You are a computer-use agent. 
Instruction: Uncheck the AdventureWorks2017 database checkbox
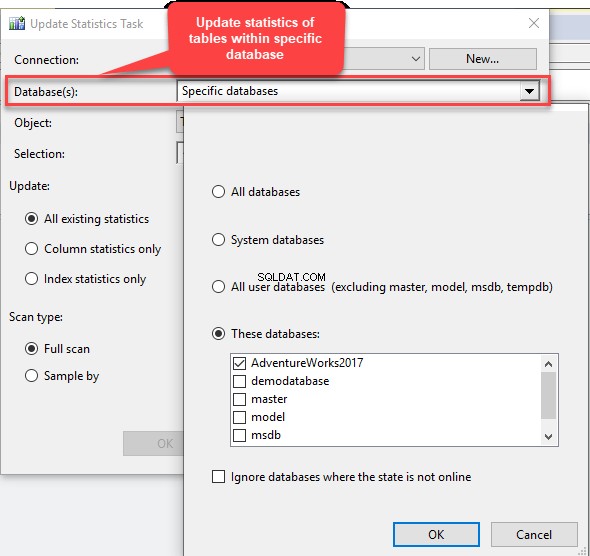tap(239, 363)
